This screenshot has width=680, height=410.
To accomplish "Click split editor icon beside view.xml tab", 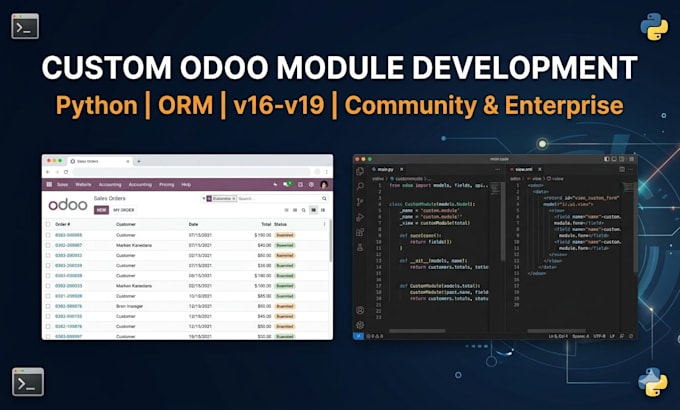I will pos(622,169).
